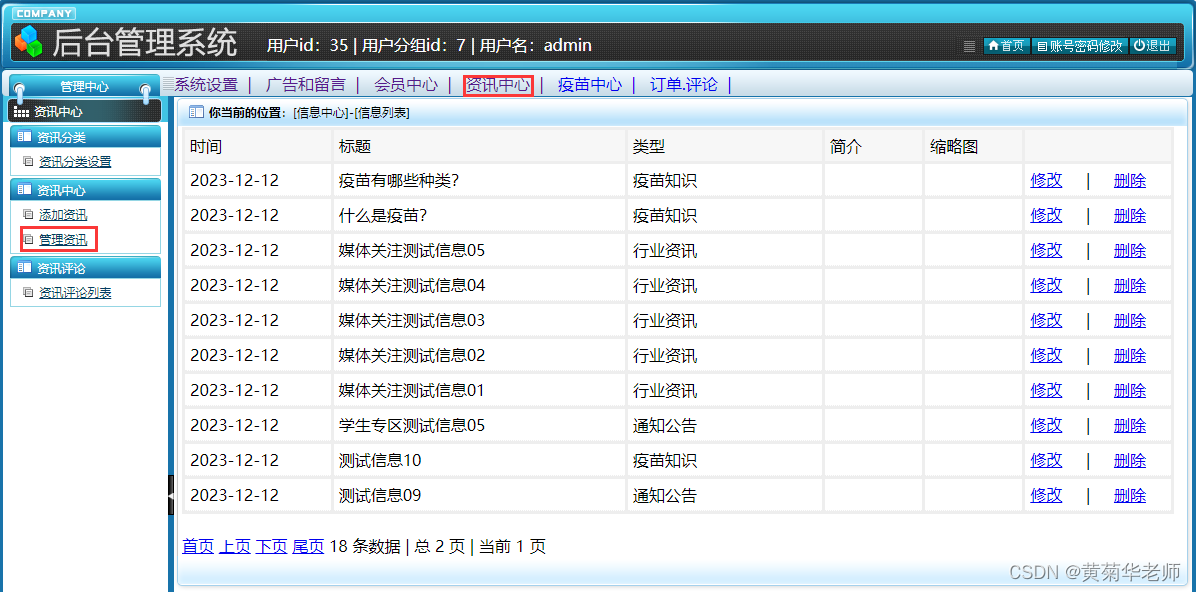Click 删除 for 测试信息10

pos(1130,461)
